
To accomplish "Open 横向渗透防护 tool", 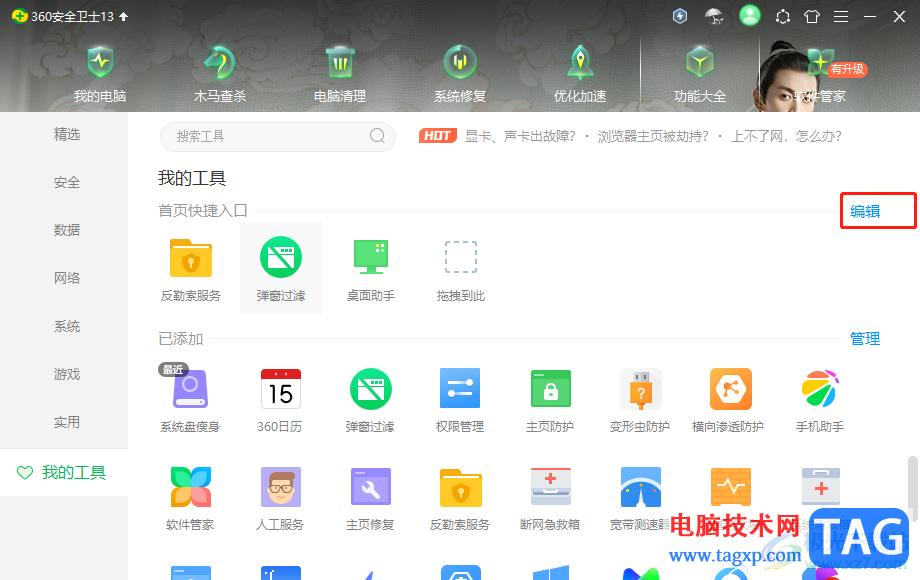I will click(x=730, y=400).
